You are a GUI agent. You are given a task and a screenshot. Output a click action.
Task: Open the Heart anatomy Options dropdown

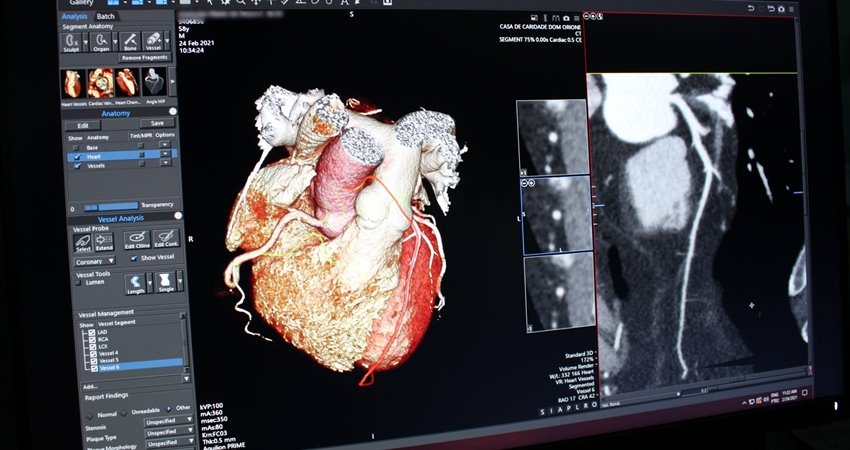pyautogui.click(x=165, y=154)
